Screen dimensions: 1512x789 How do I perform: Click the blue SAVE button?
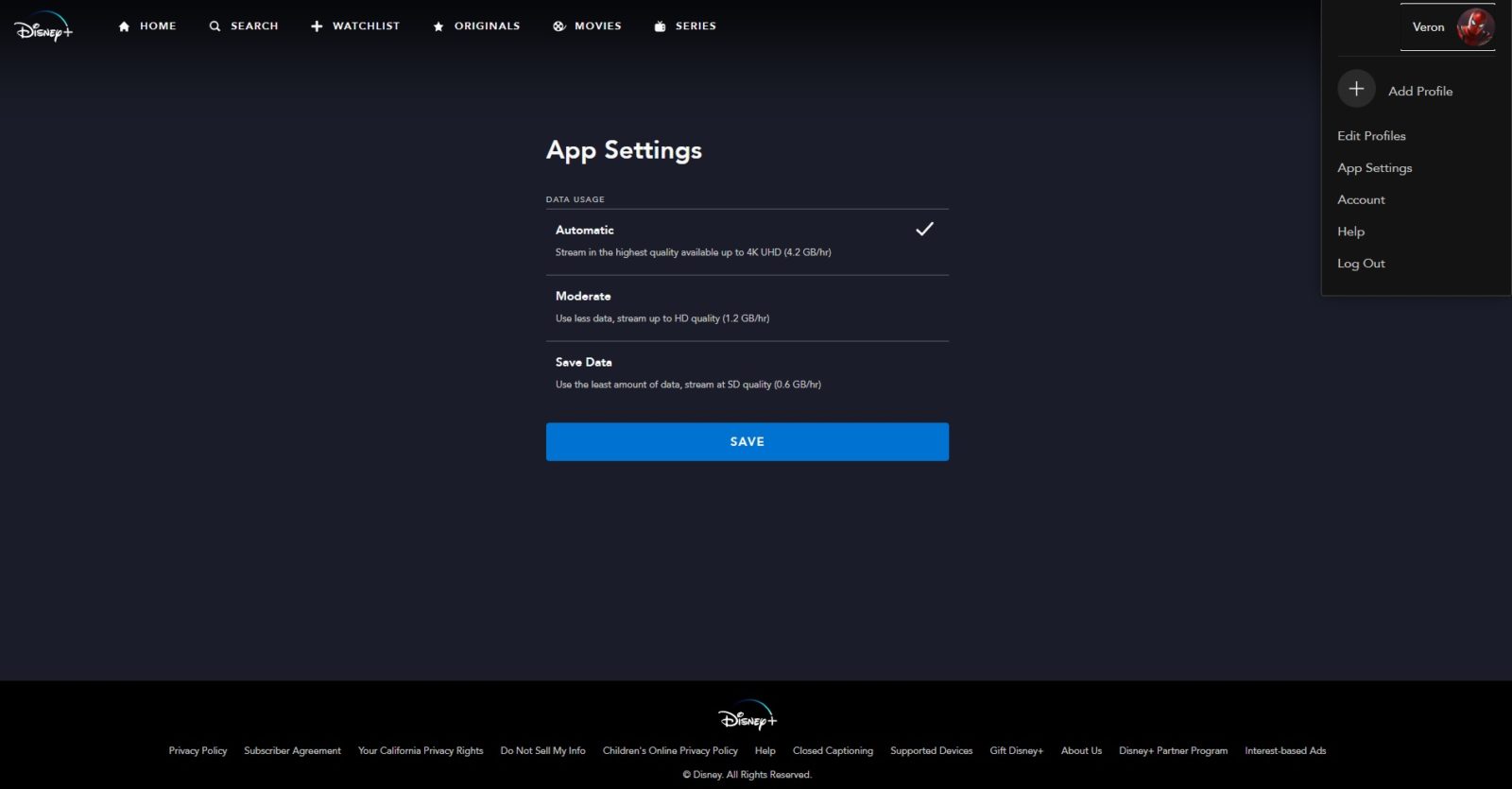click(747, 441)
